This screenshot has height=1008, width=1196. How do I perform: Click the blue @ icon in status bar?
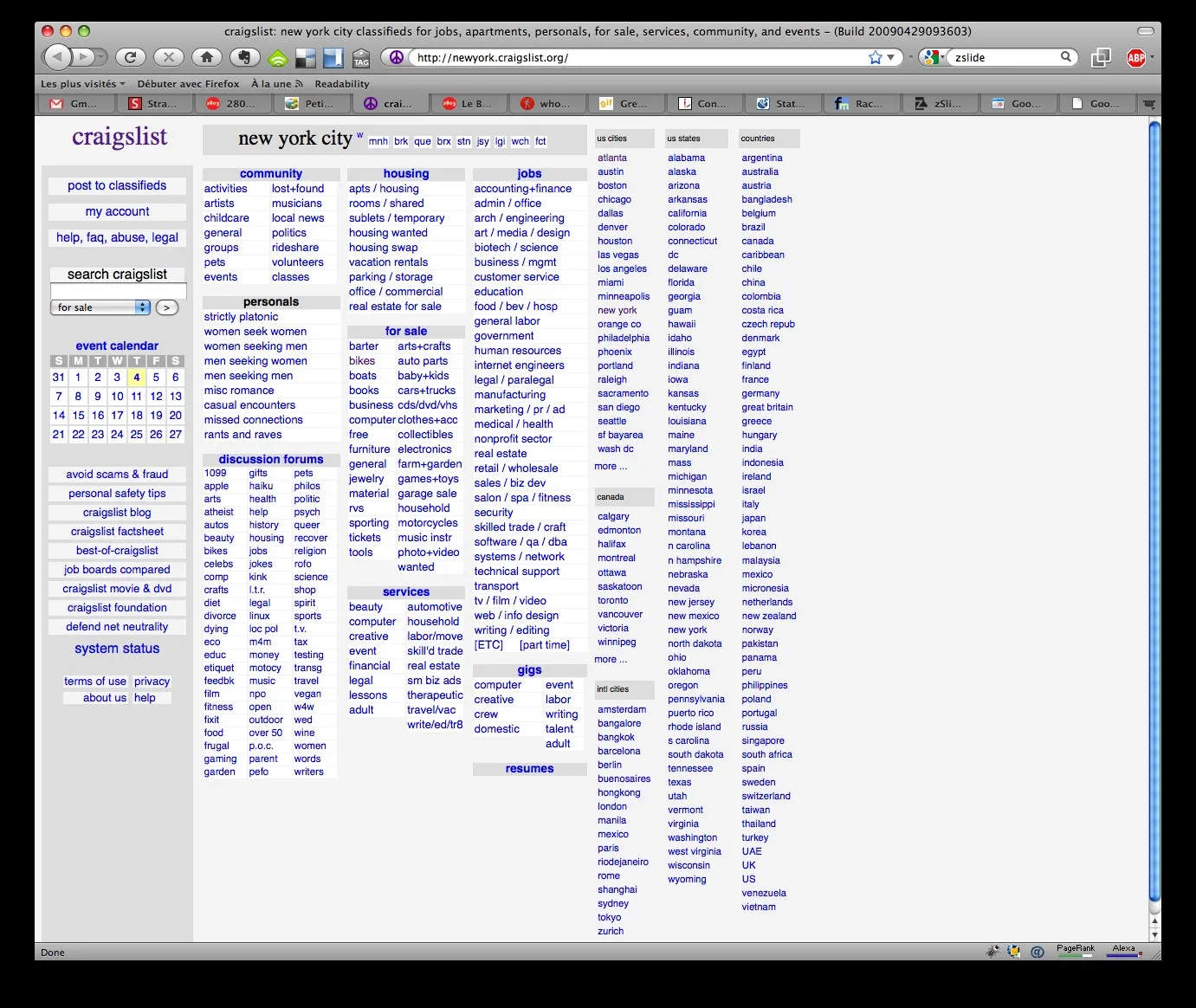click(x=1037, y=952)
